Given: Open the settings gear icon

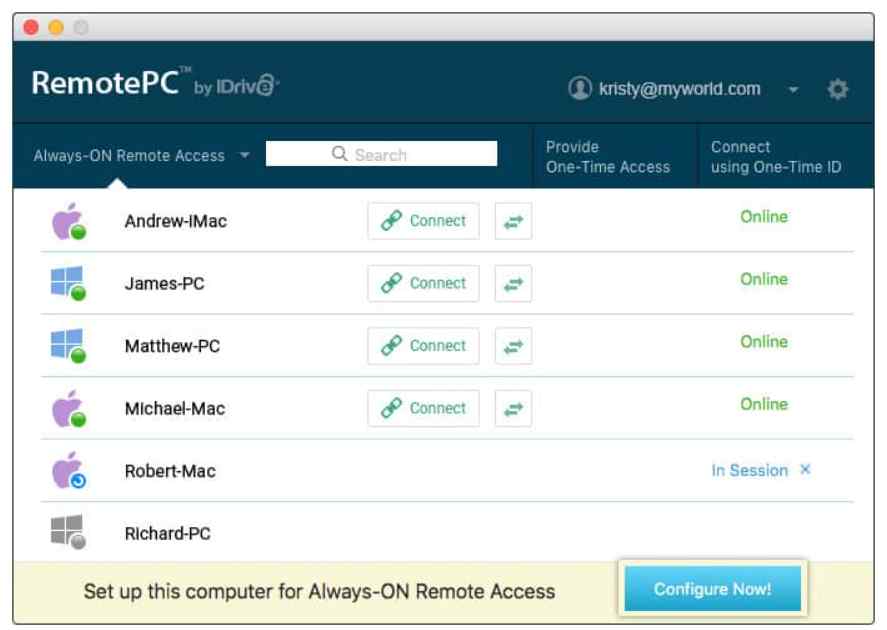Looking at the screenshot, I should 837,89.
